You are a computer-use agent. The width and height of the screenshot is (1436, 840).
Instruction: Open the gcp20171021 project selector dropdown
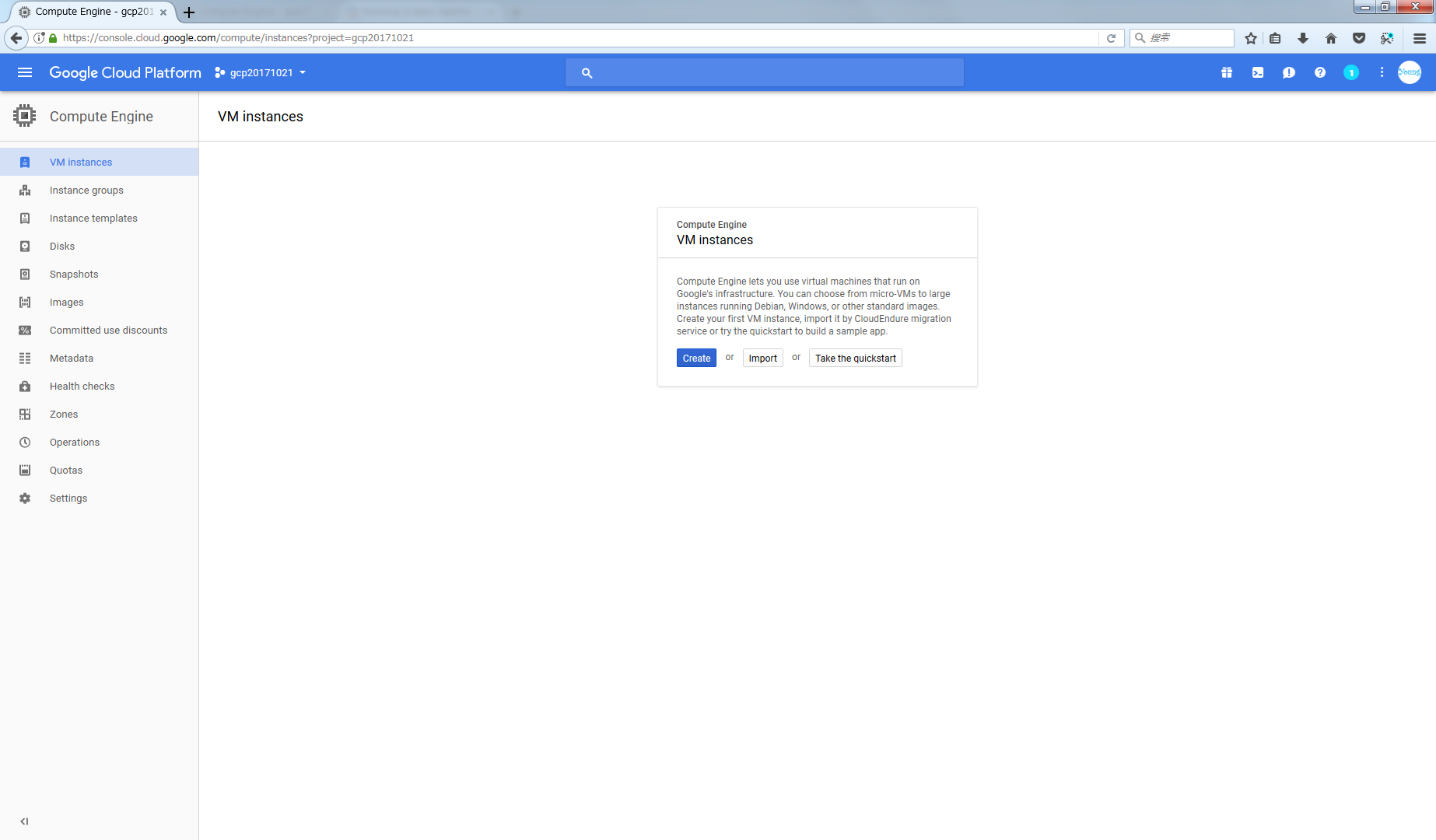pyautogui.click(x=261, y=72)
